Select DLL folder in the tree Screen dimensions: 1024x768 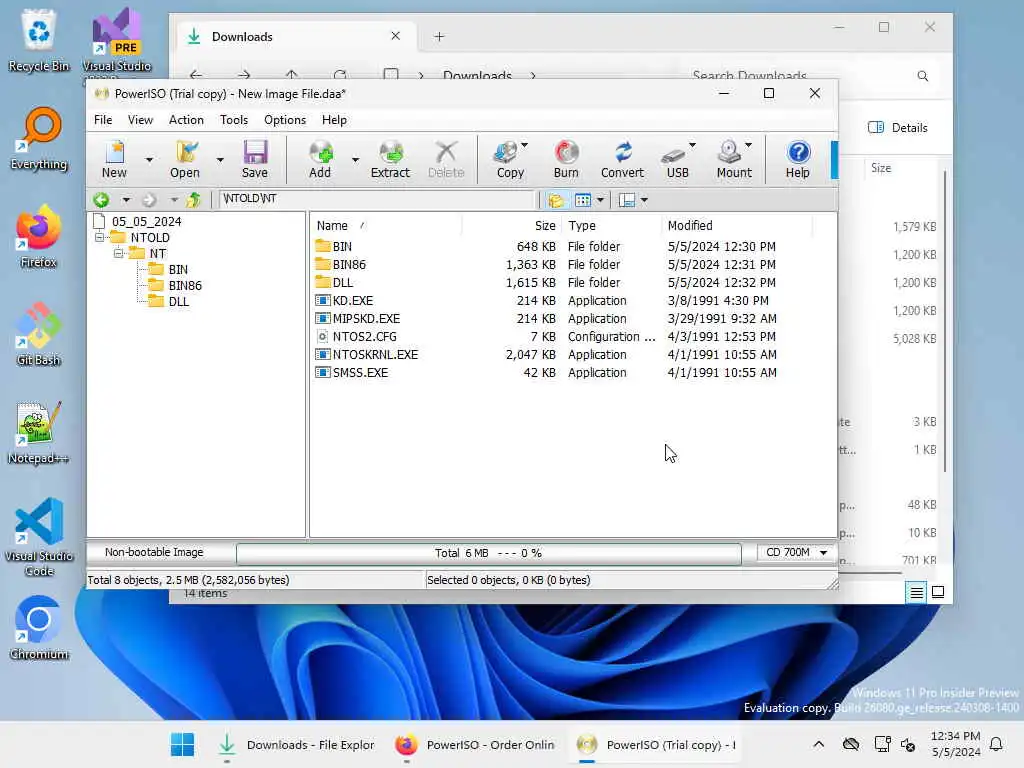coord(178,302)
